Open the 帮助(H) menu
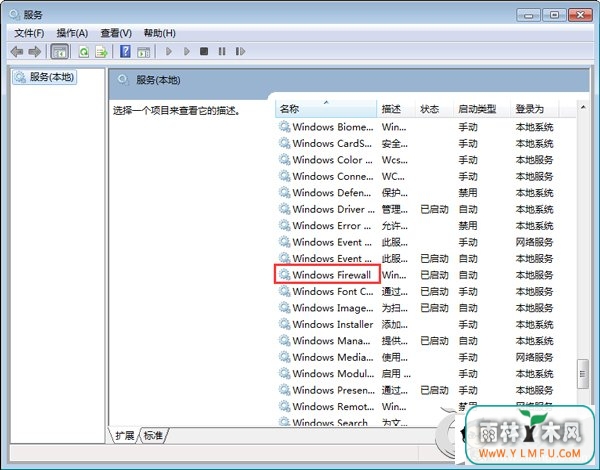The image size is (600, 470). tap(160, 33)
